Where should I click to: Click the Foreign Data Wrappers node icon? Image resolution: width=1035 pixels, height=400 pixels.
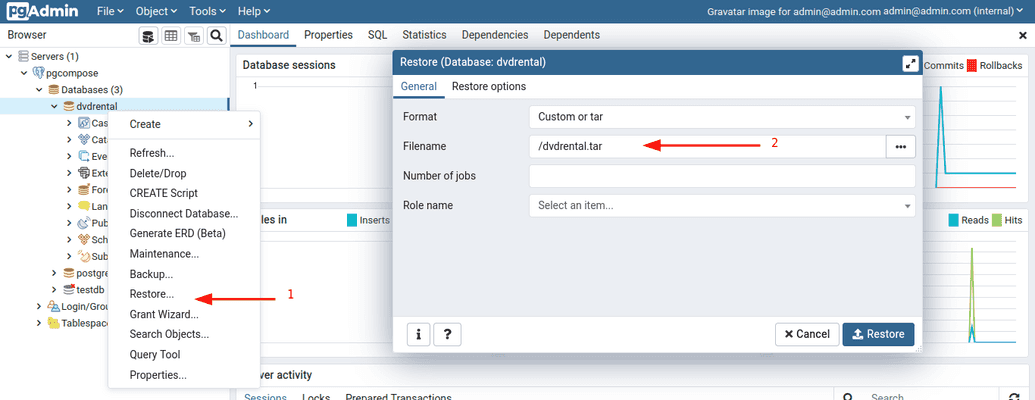(x=83, y=189)
